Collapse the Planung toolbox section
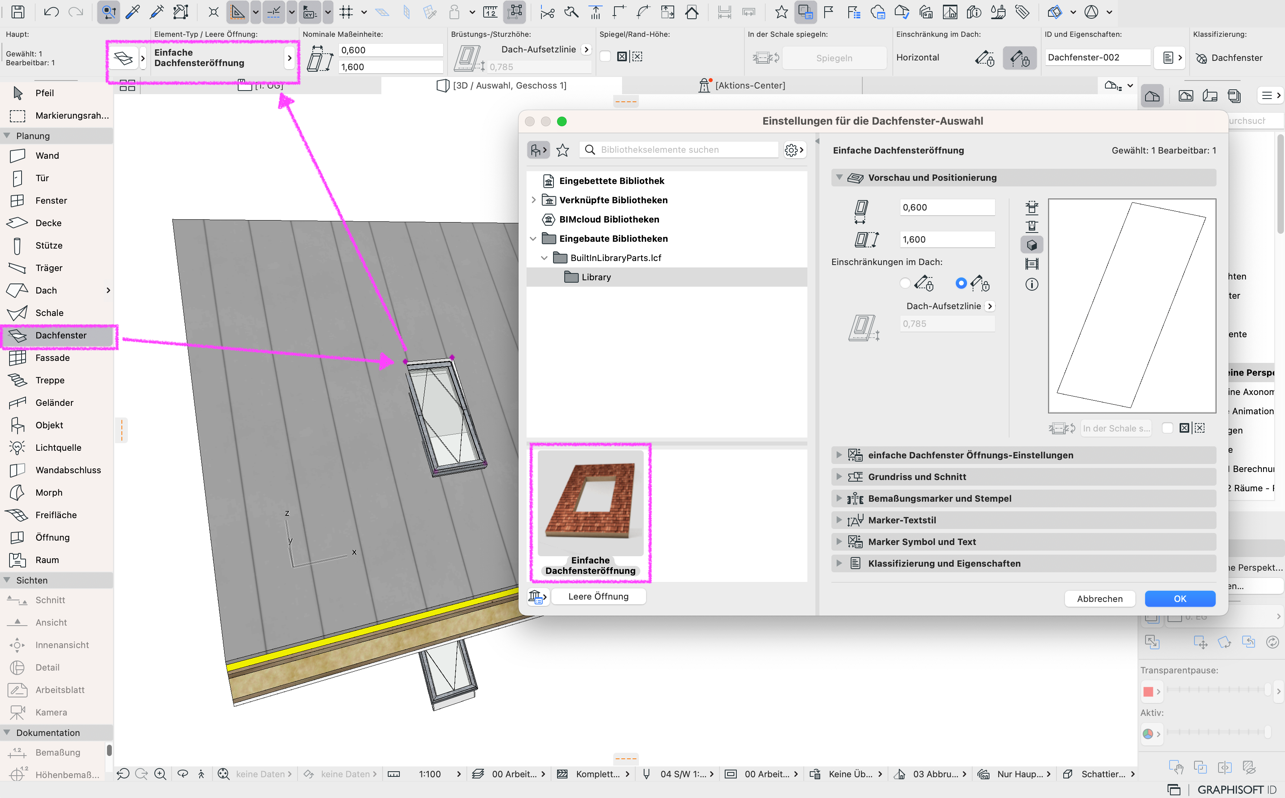Viewport: 1285px width, 798px height. pyautogui.click(x=7, y=136)
